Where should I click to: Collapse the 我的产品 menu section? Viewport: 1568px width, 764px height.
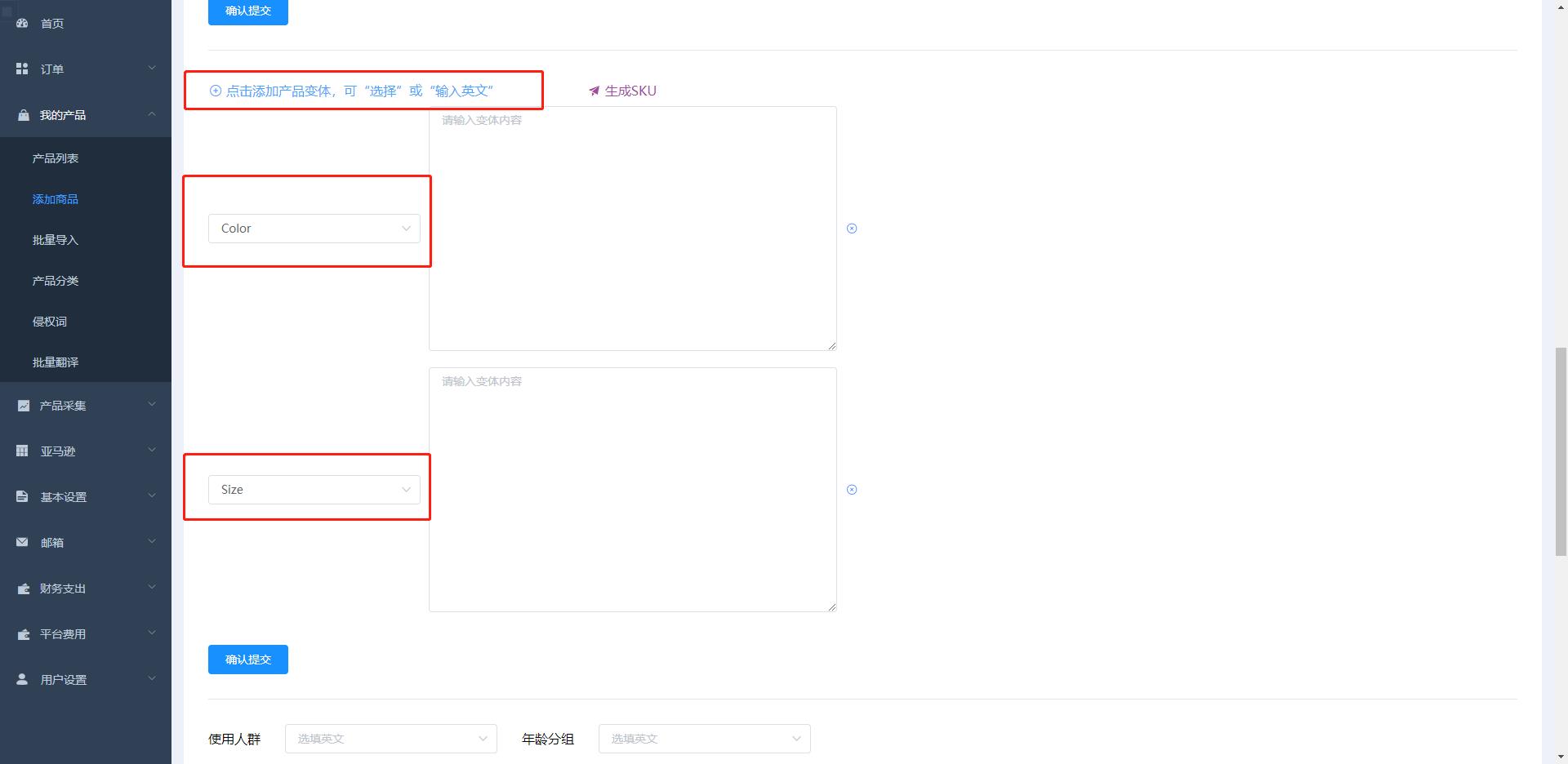pos(86,115)
